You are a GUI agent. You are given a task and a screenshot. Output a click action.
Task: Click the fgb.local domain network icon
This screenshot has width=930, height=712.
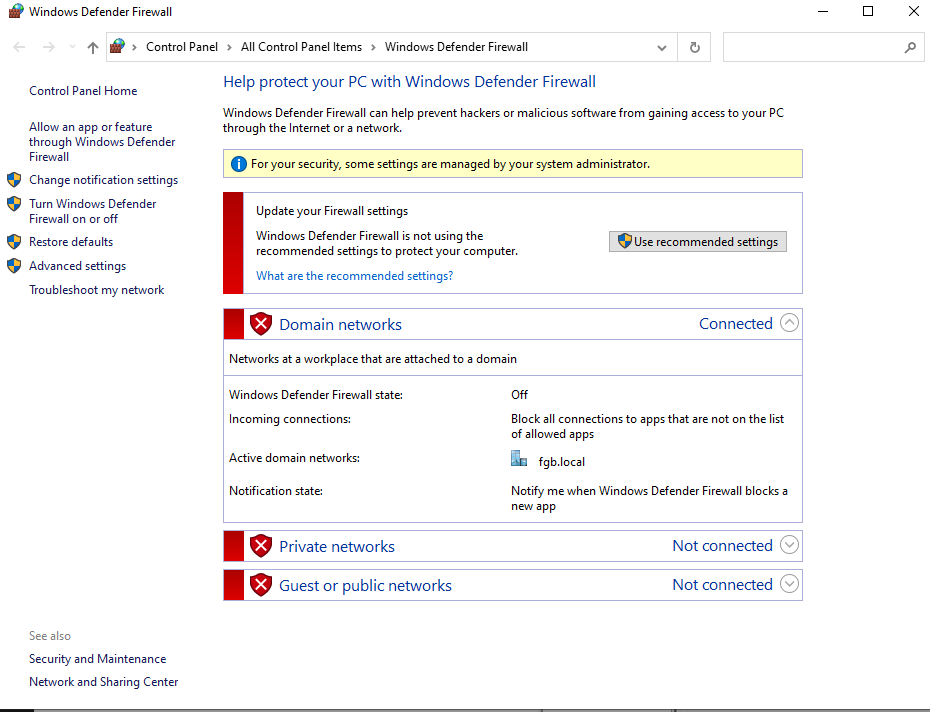point(518,459)
